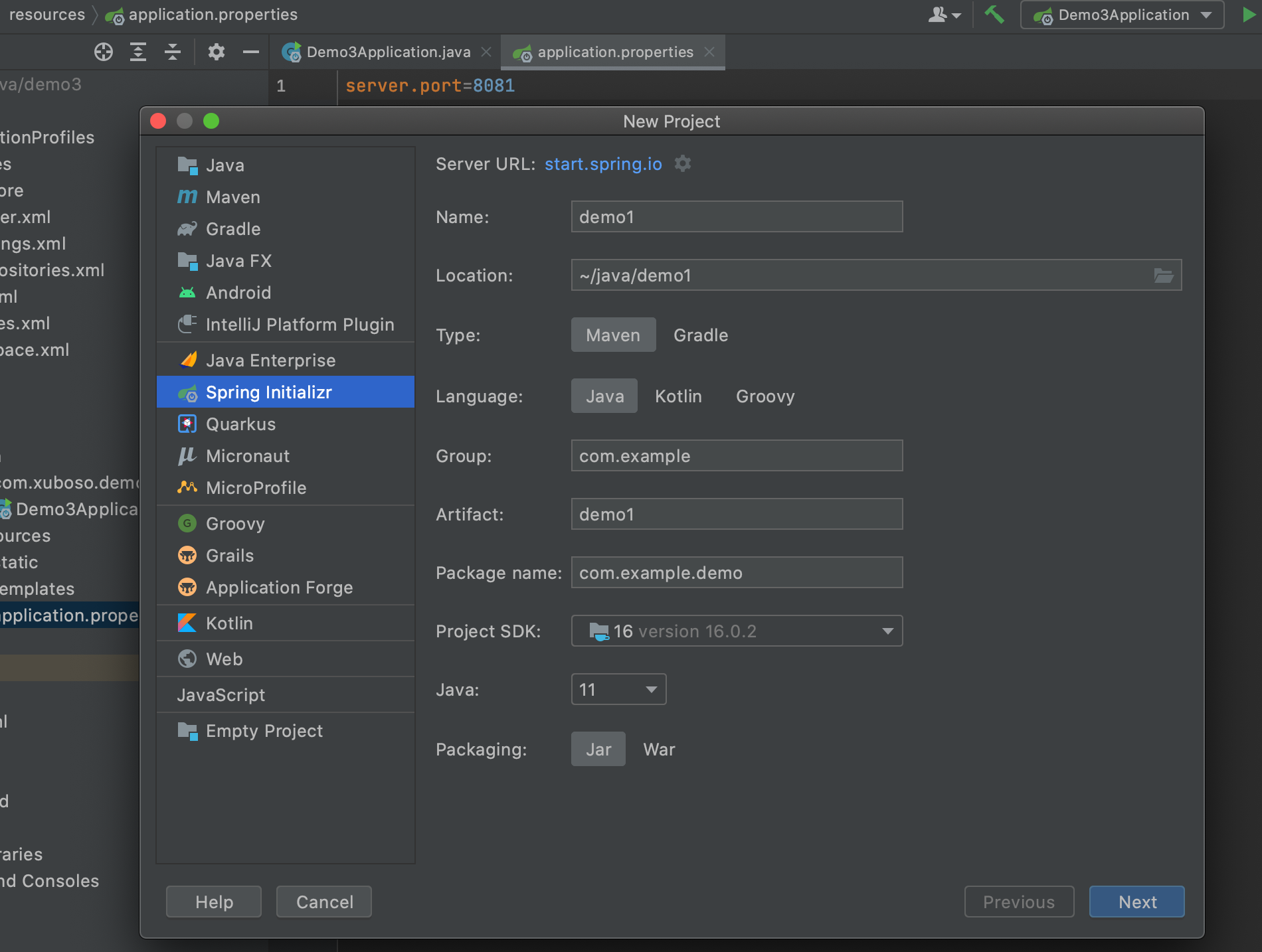Browse for location with folder icon

1164,276
